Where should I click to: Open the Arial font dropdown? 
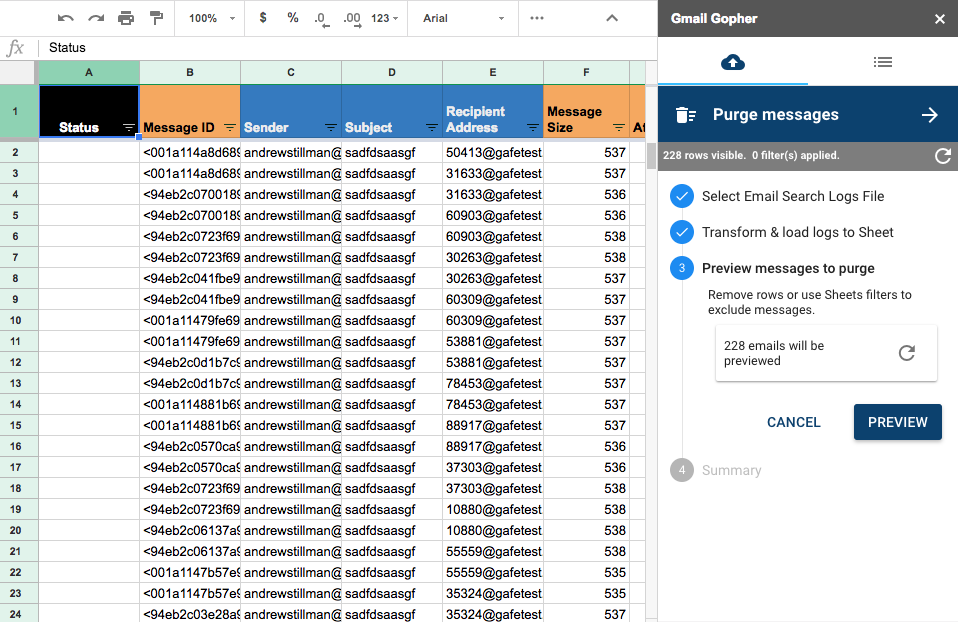pyautogui.click(x=462, y=18)
